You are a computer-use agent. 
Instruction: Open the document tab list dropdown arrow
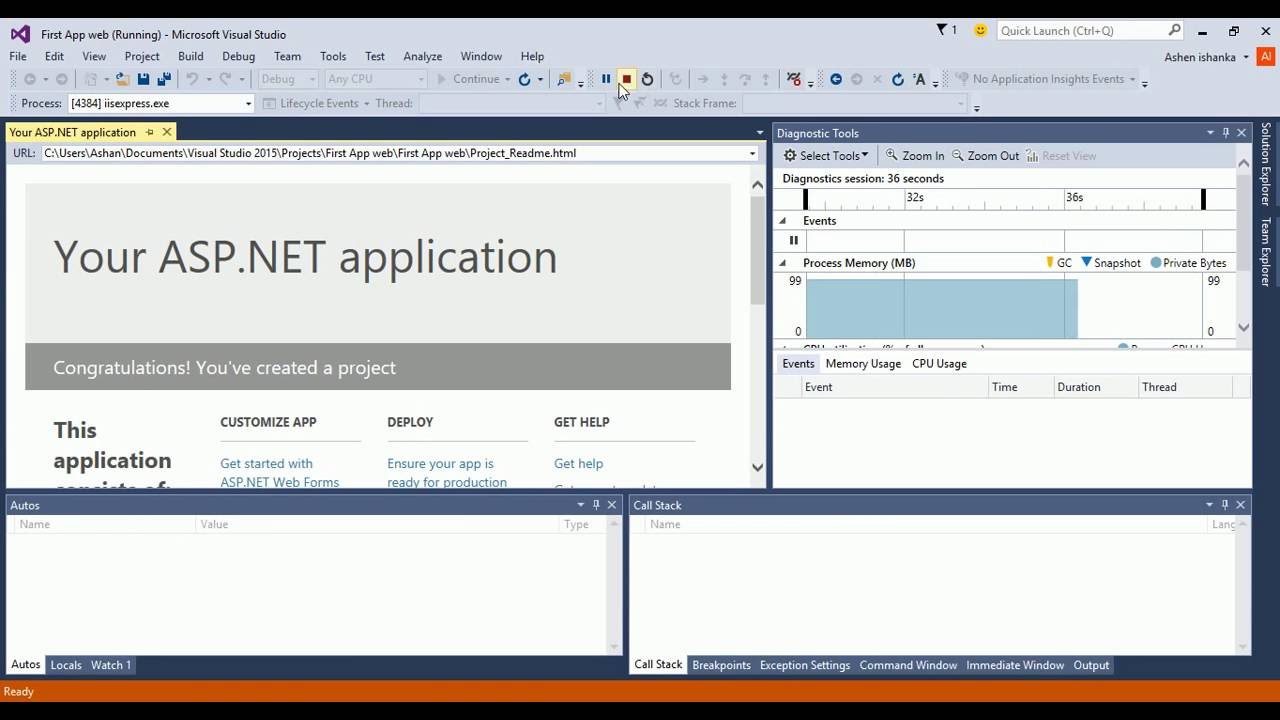coord(760,132)
